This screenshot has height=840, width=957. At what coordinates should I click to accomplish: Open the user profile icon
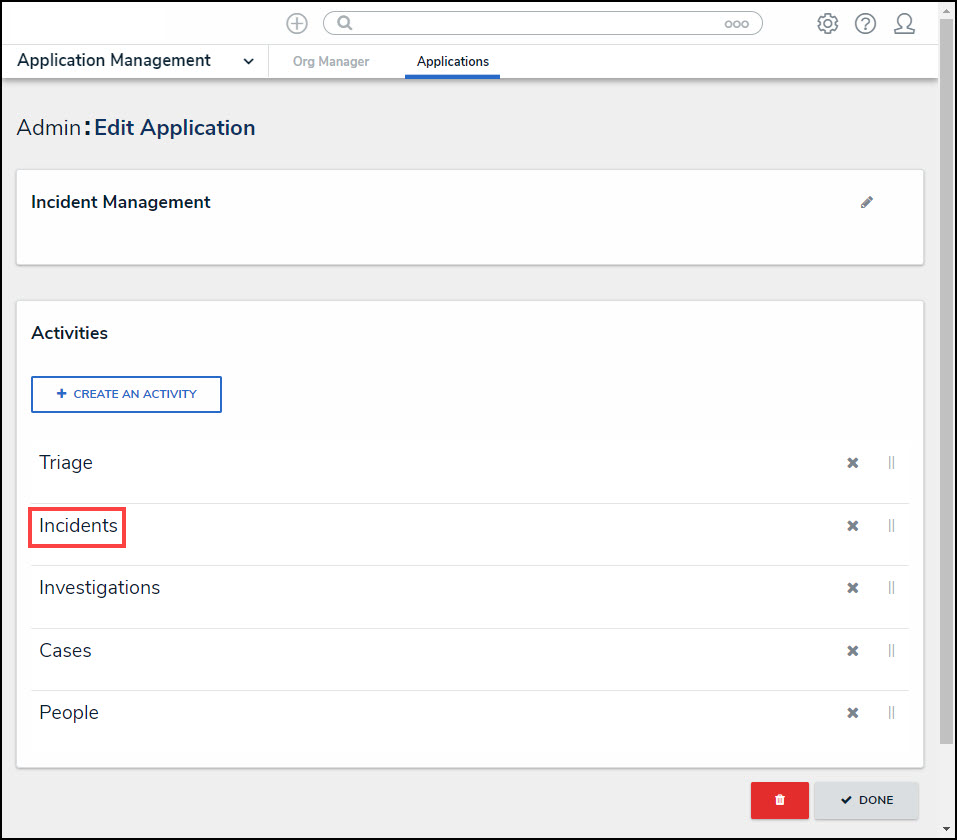click(x=904, y=24)
